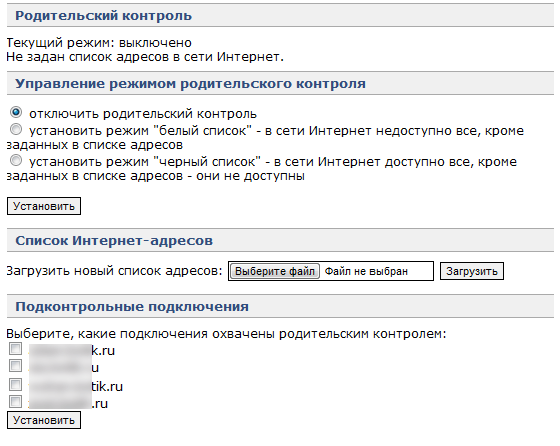This screenshot has height=446, width=560.
Task: Click the bottom 'Установить' button for connections
Action: [44, 420]
